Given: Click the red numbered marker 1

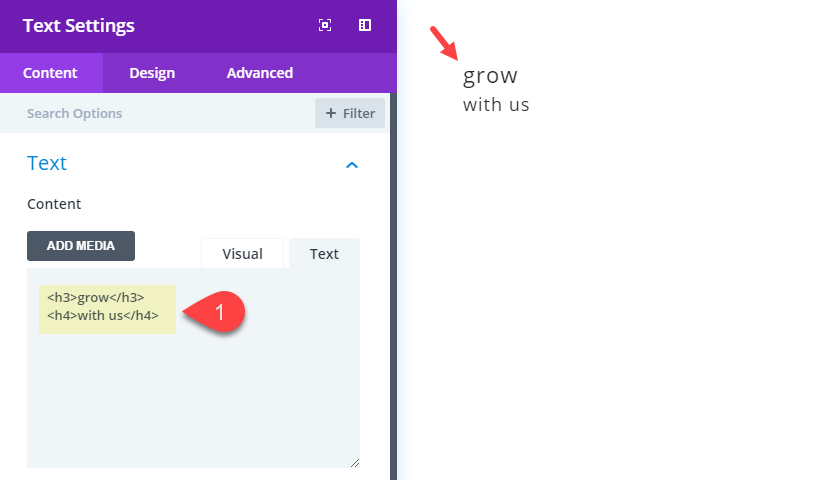Looking at the screenshot, I should pyautogui.click(x=223, y=311).
